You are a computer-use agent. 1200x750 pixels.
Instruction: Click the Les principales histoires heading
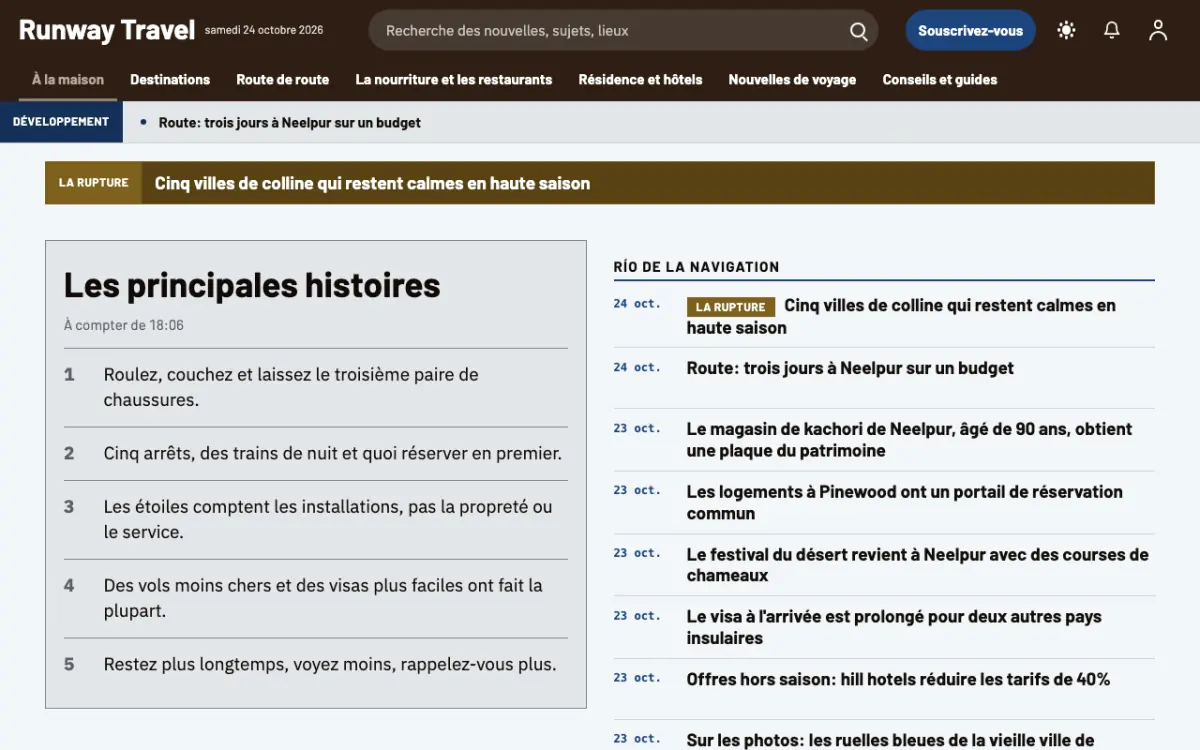tap(252, 285)
